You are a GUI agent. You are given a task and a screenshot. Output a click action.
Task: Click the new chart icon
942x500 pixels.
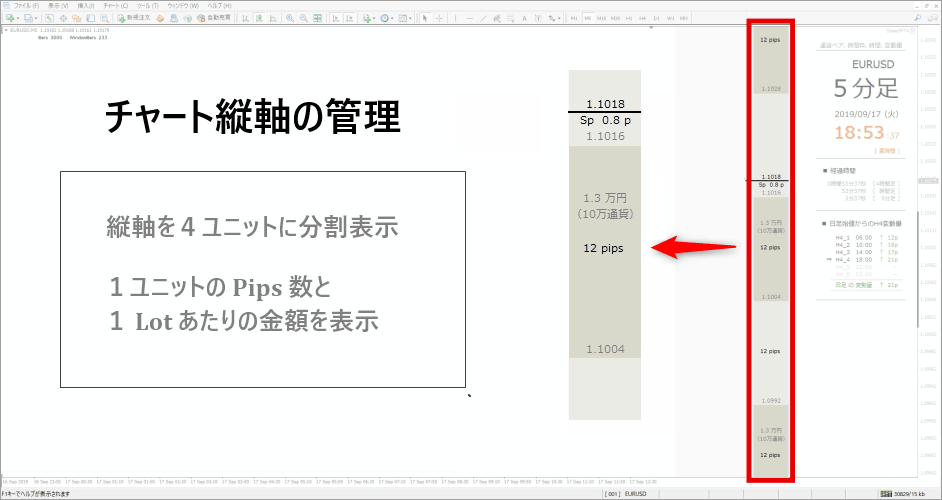click(10, 18)
